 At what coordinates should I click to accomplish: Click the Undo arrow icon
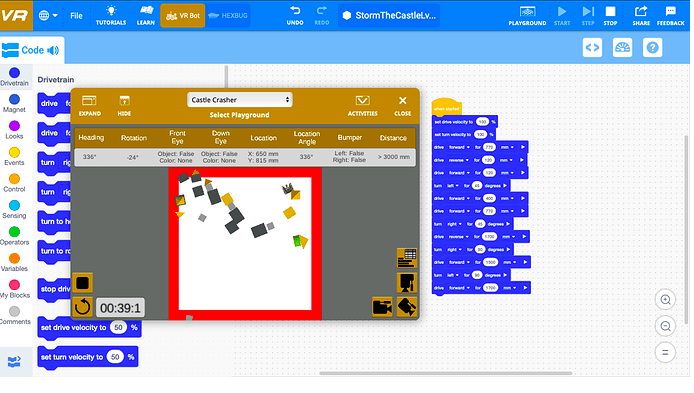pos(295,10)
